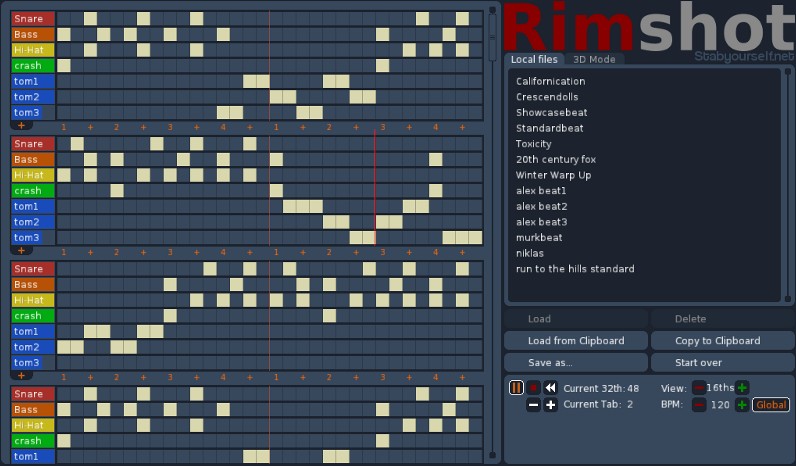796x466 pixels.
Task: Select Californication in the file list
Action: point(550,81)
